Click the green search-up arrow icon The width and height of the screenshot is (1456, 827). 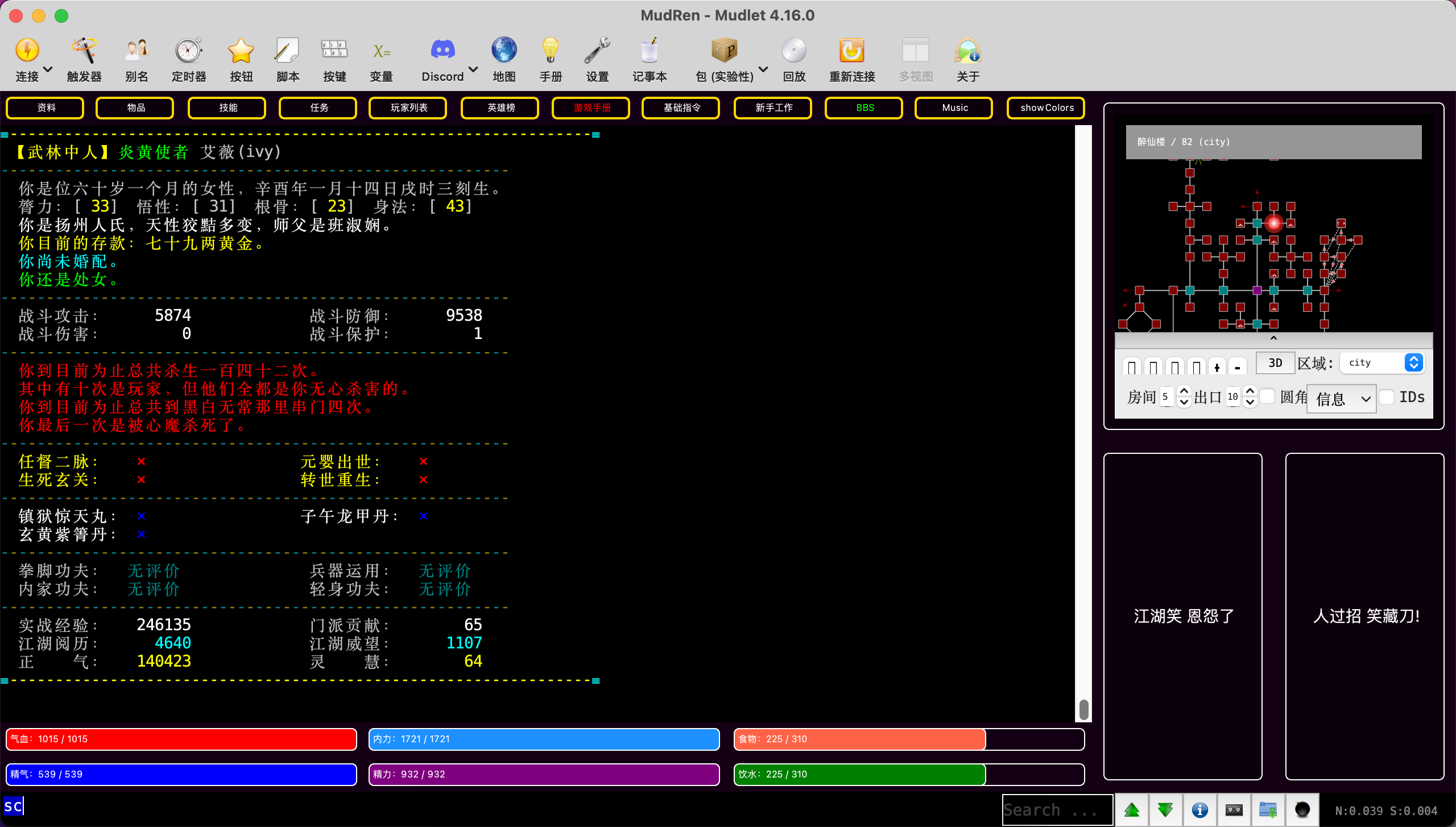(x=1131, y=810)
